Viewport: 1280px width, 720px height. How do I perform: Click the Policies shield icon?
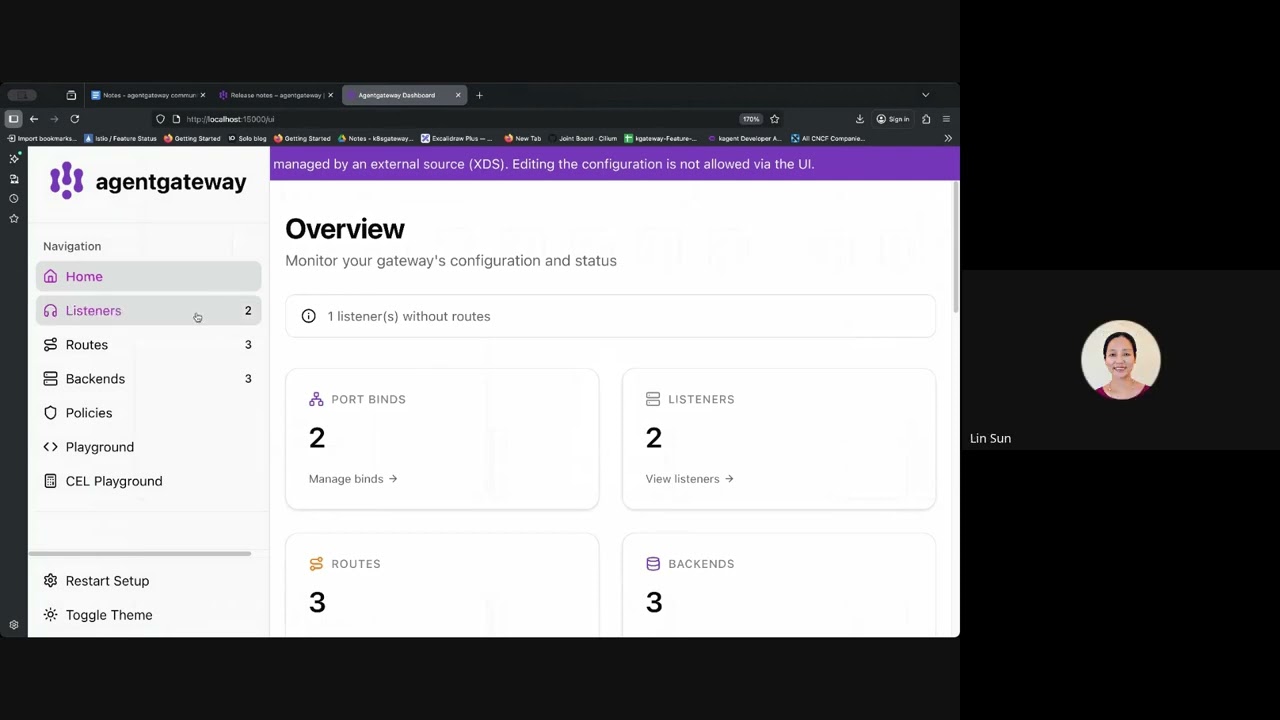(x=50, y=412)
